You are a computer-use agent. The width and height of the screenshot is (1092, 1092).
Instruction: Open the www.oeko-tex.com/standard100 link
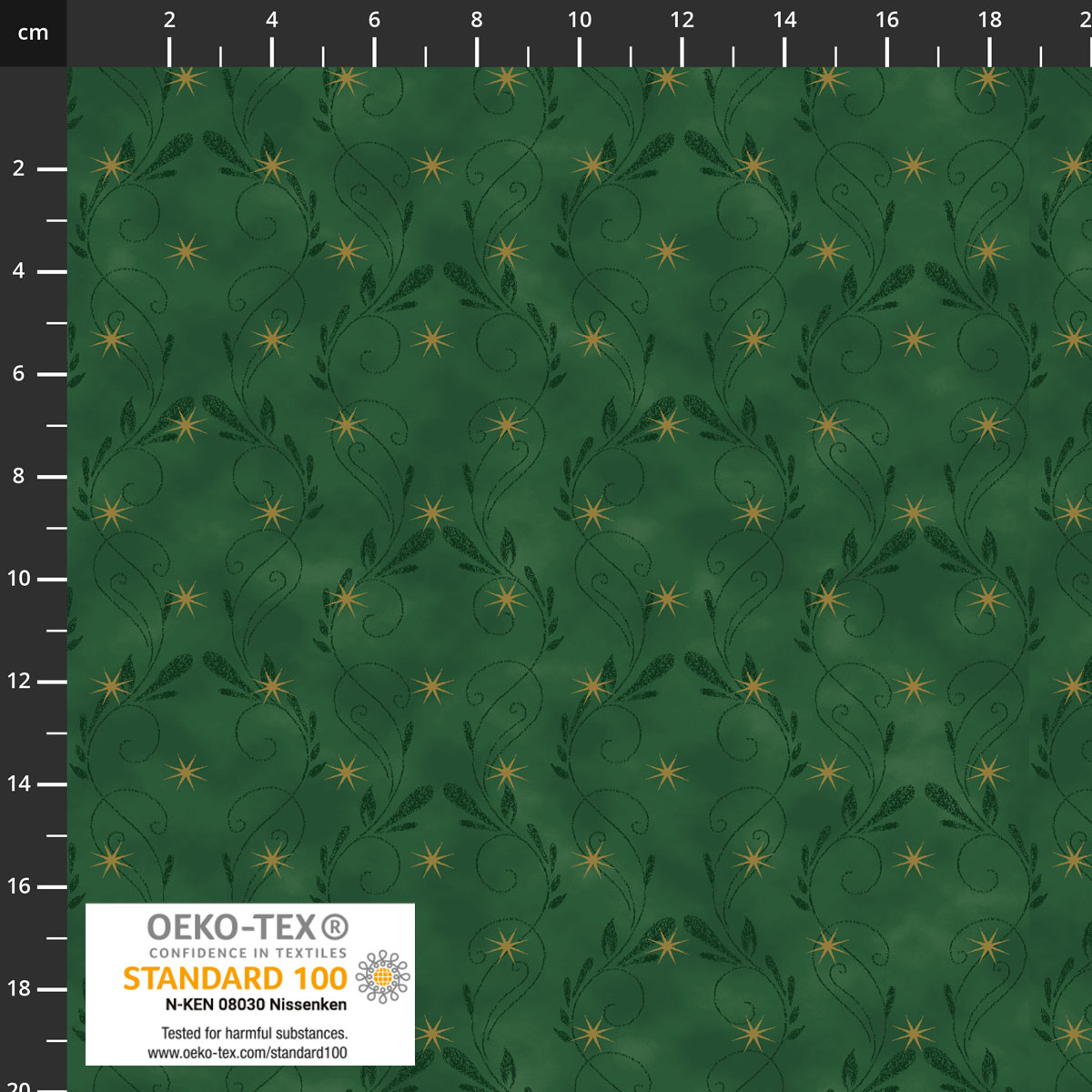tap(248, 1053)
